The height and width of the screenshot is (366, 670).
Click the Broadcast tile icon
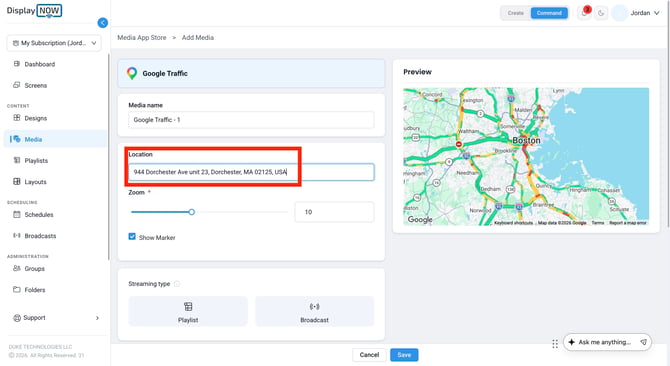(x=314, y=306)
